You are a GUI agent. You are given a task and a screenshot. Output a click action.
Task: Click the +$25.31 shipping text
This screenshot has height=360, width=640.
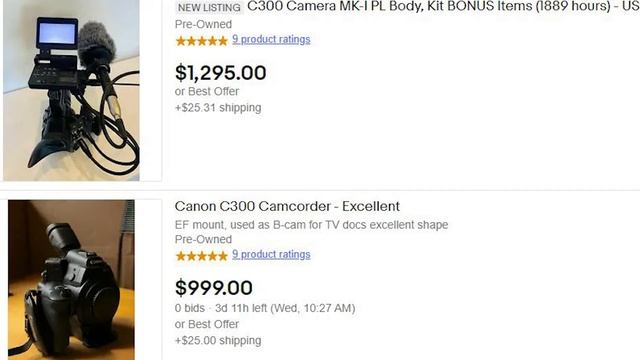click(218, 108)
